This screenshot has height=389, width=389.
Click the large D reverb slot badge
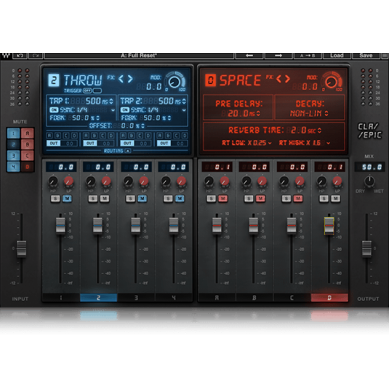[x=210, y=80]
